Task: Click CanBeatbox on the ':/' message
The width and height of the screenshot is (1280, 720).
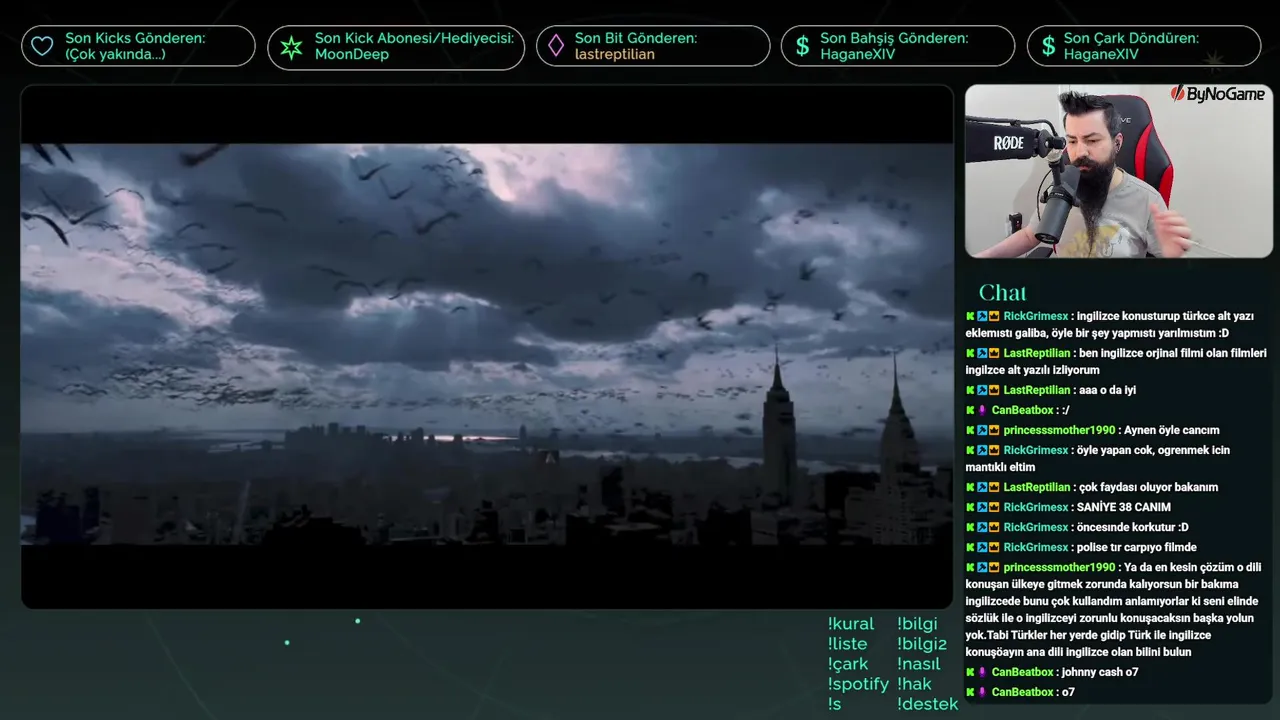Action: tap(1022, 410)
